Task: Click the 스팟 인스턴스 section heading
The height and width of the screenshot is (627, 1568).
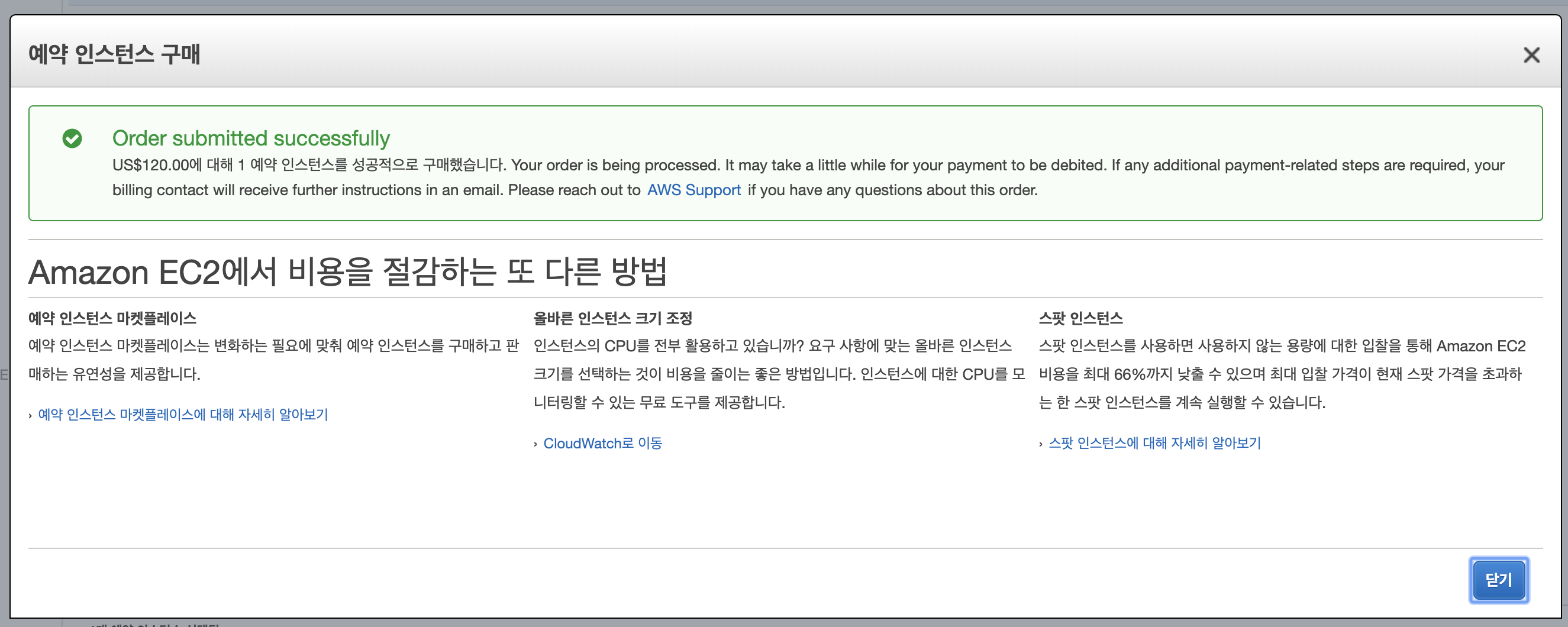Action: pos(1080,318)
